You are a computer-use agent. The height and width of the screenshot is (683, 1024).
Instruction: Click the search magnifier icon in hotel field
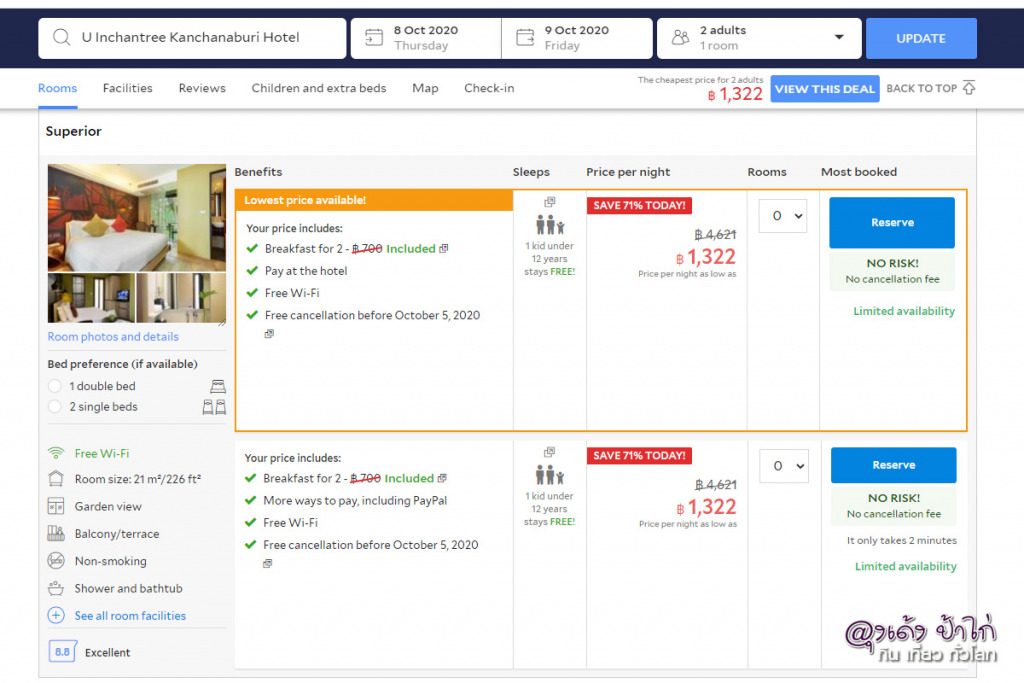click(x=62, y=38)
